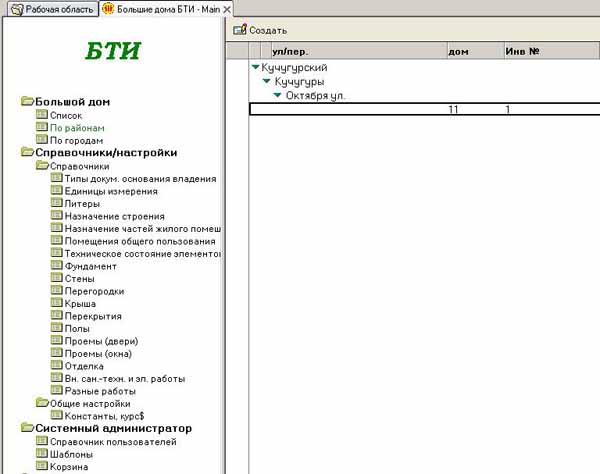Click the icon beside Шаблоны
This screenshot has height=474, width=600.
[42, 453]
